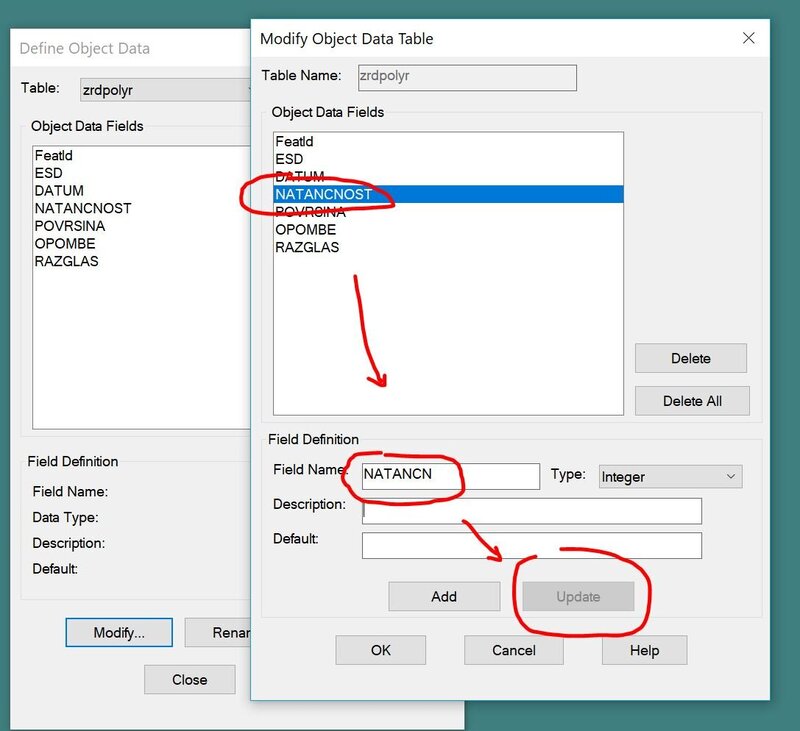This screenshot has width=800, height=731.
Task: Click the Default value text field
Action: tap(531, 545)
